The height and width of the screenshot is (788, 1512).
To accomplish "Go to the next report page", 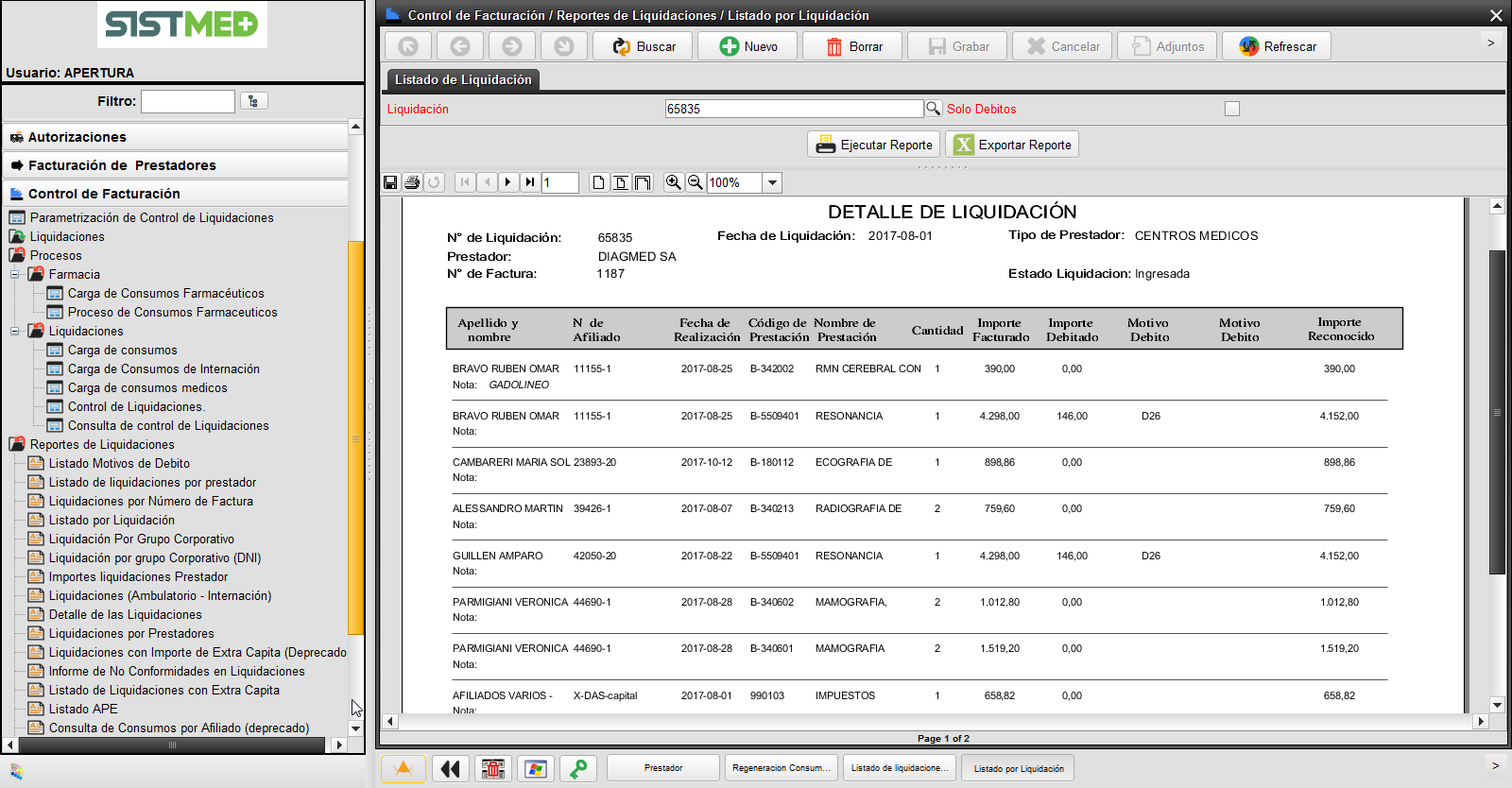I will (x=508, y=182).
